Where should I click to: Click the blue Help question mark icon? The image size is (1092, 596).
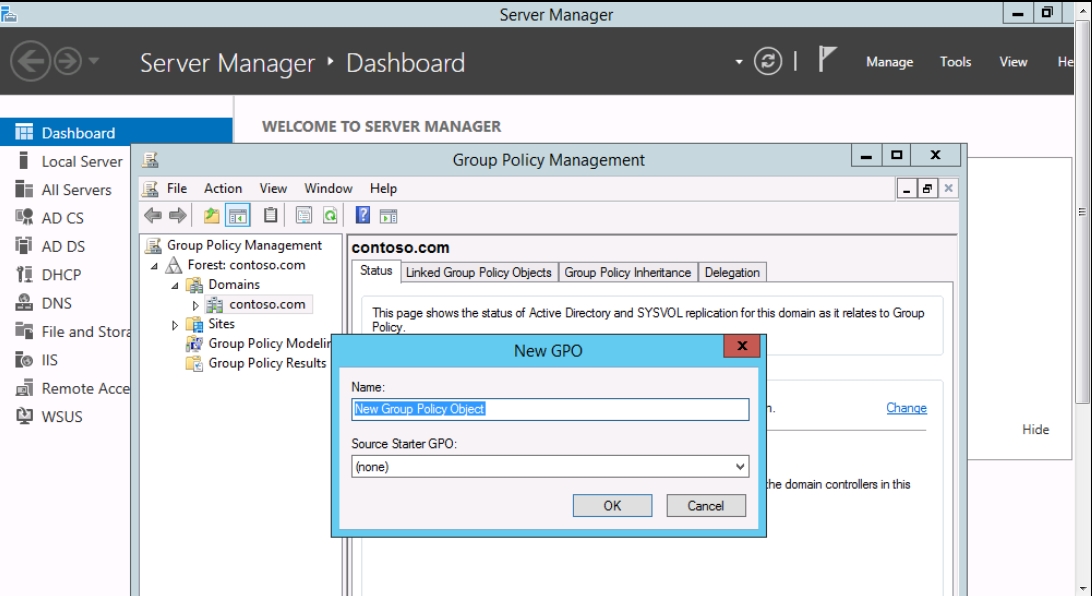click(363, 215)
